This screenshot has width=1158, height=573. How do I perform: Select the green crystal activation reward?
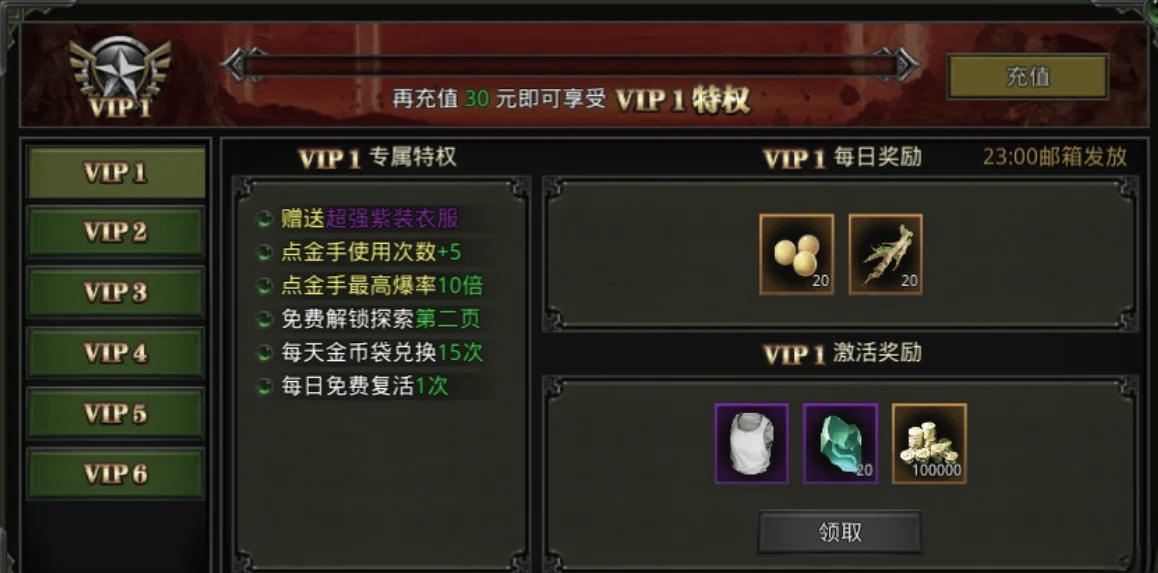(840, 443)
